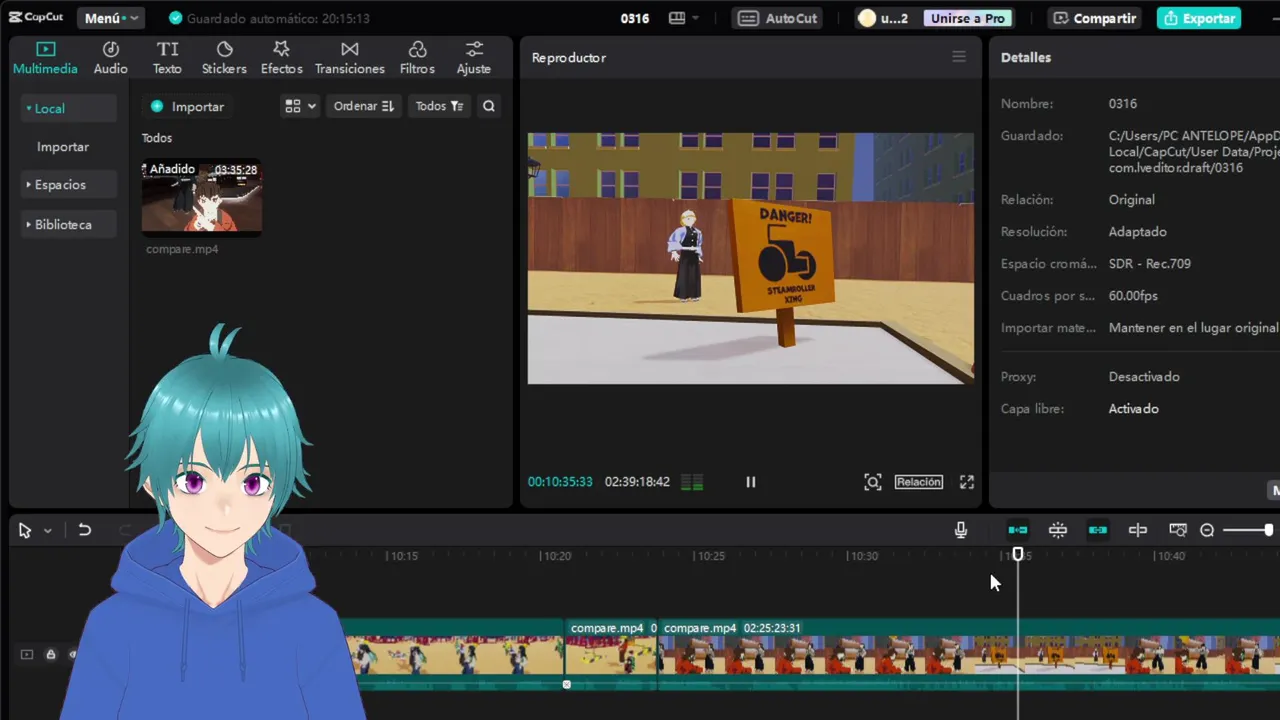Switch to the Audio tab

[110, 58]
